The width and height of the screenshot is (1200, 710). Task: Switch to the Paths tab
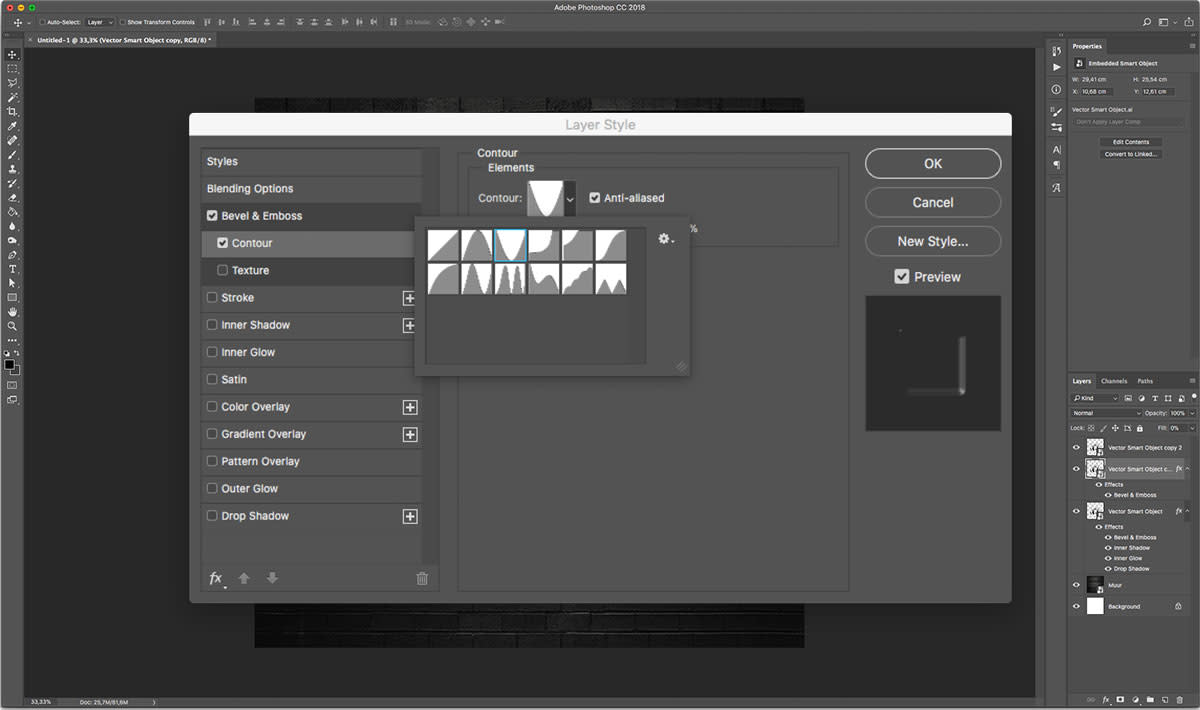tap(1145, 381)
